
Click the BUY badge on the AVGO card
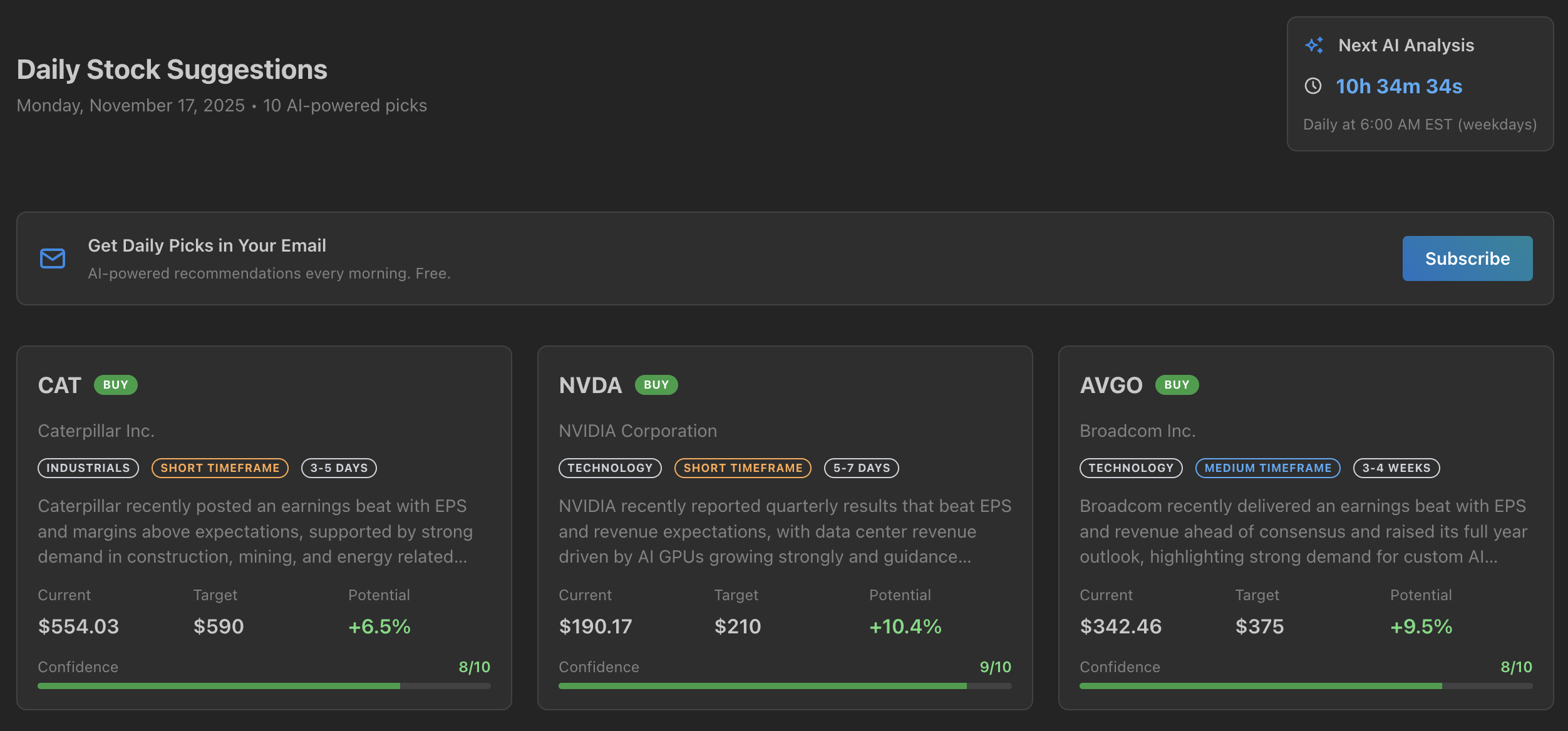tap(1177, 385)
